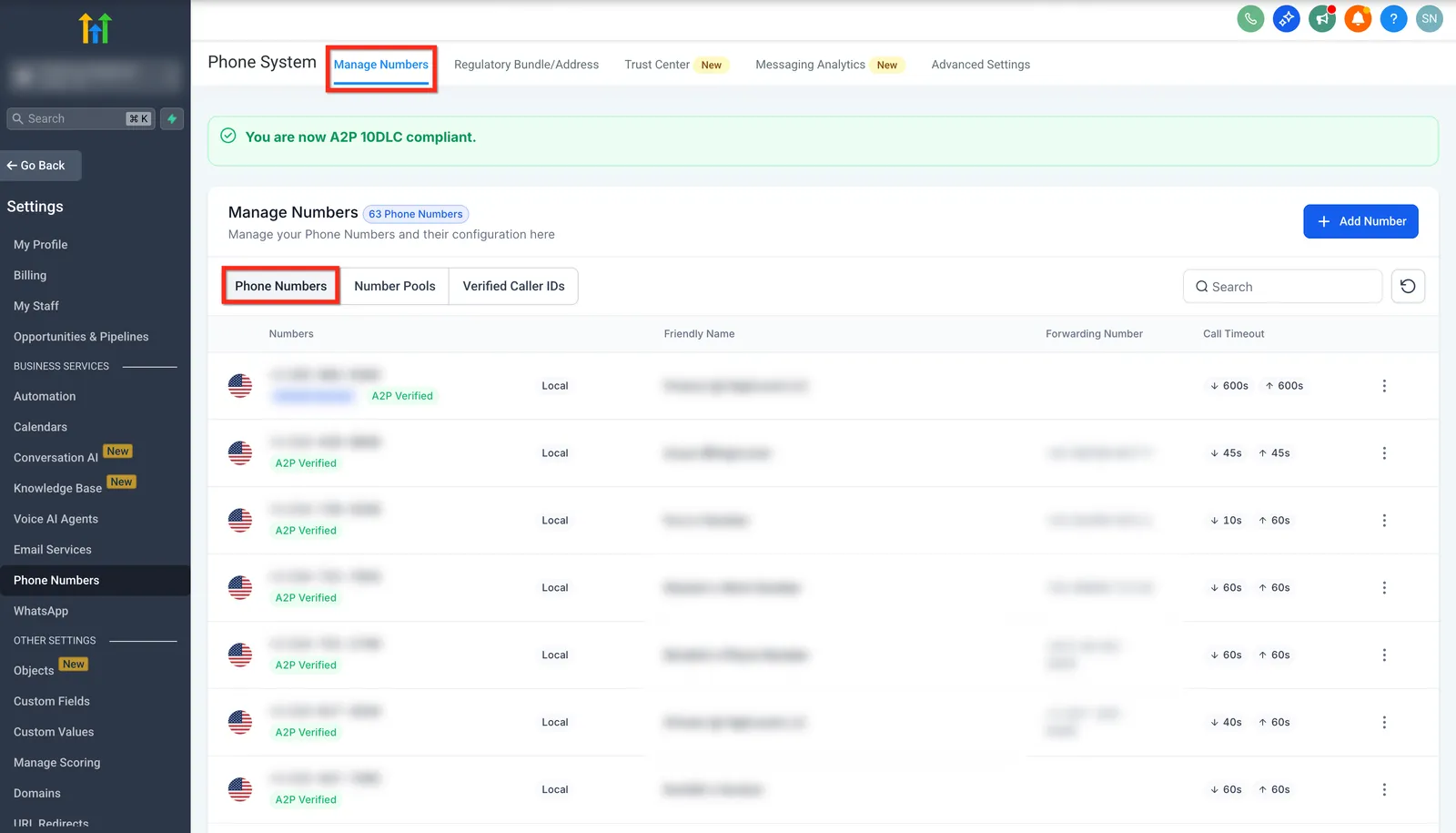Open Email Services in the sidebar
Viewport: 1456px width, 833px height.
pos(53,550)
